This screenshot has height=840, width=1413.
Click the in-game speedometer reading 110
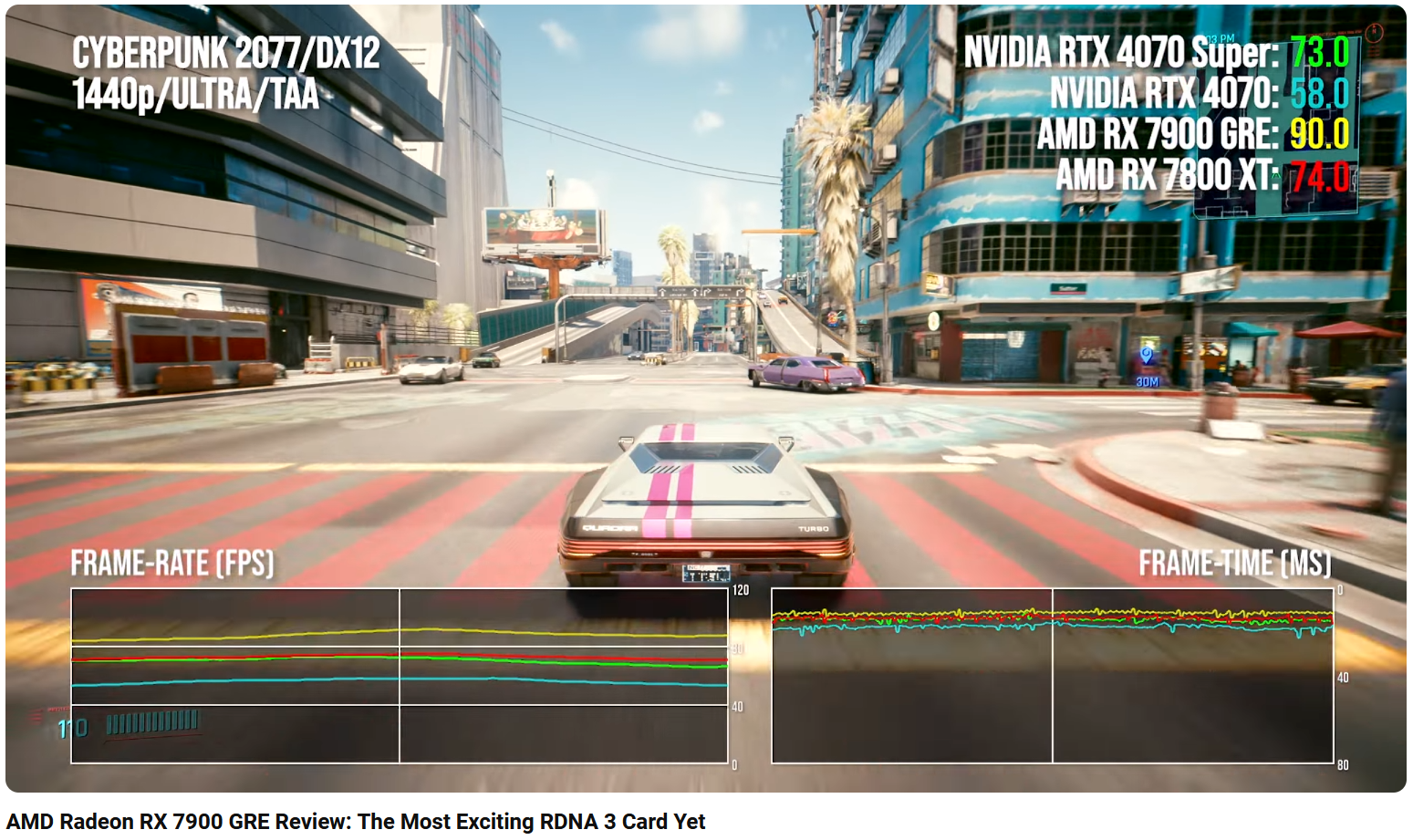73,728
